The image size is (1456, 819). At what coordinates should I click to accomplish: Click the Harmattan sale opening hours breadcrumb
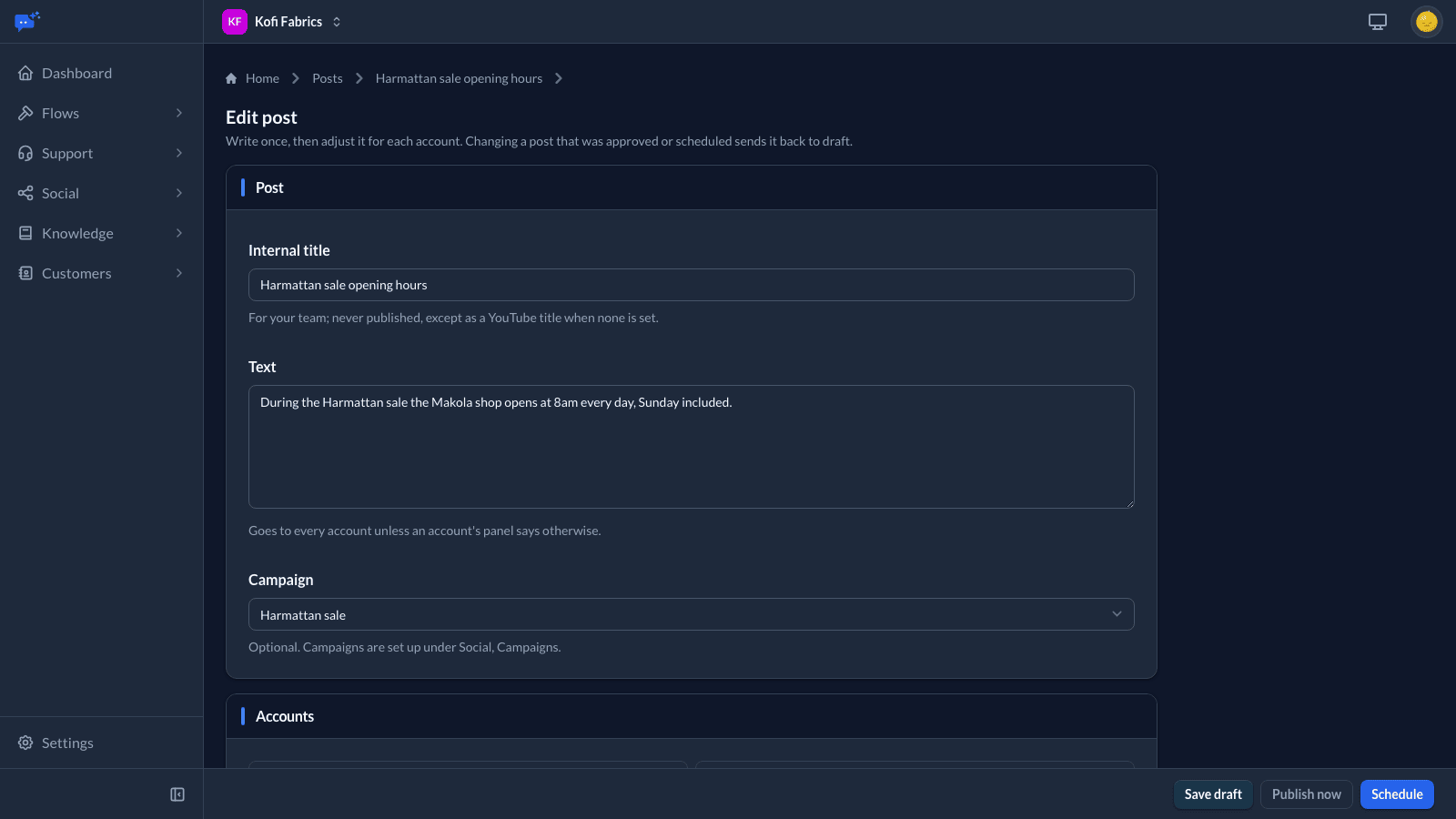point(459,78)
